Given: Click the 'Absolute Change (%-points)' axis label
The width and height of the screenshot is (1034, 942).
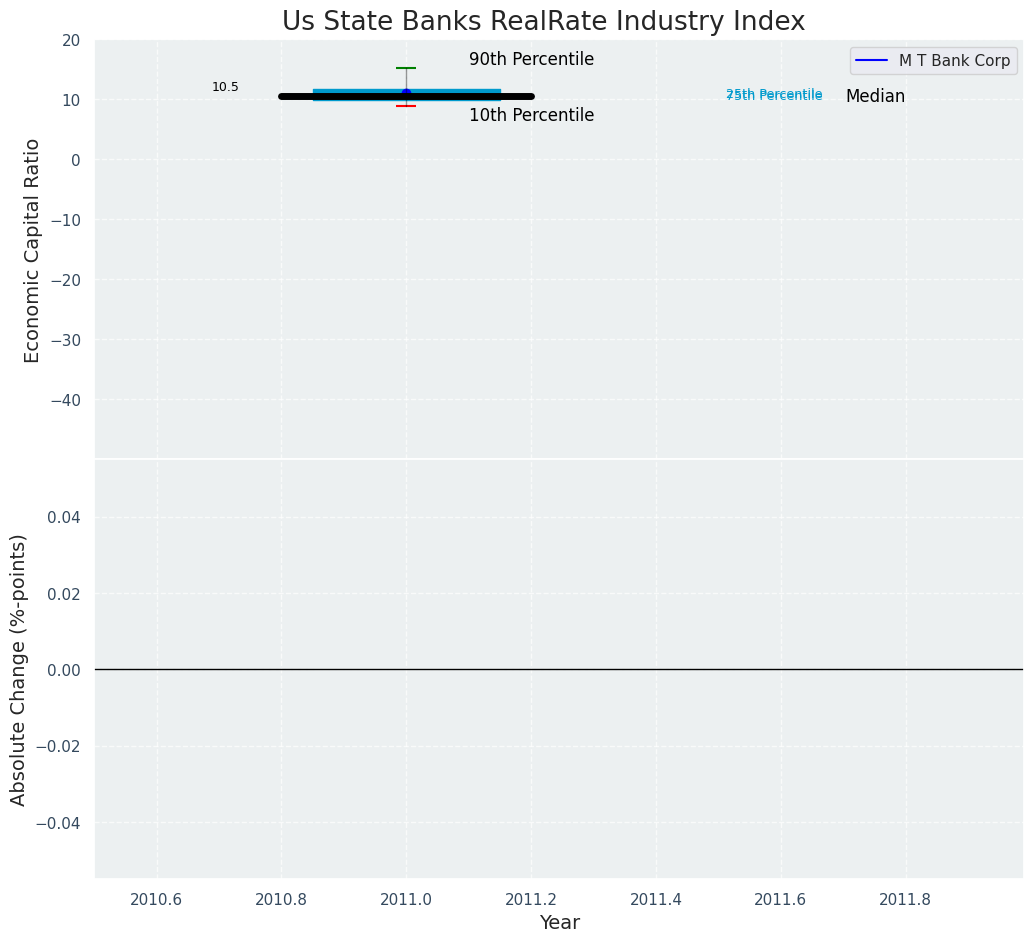Looking at the screenshot, I should [x=18, y=669].
